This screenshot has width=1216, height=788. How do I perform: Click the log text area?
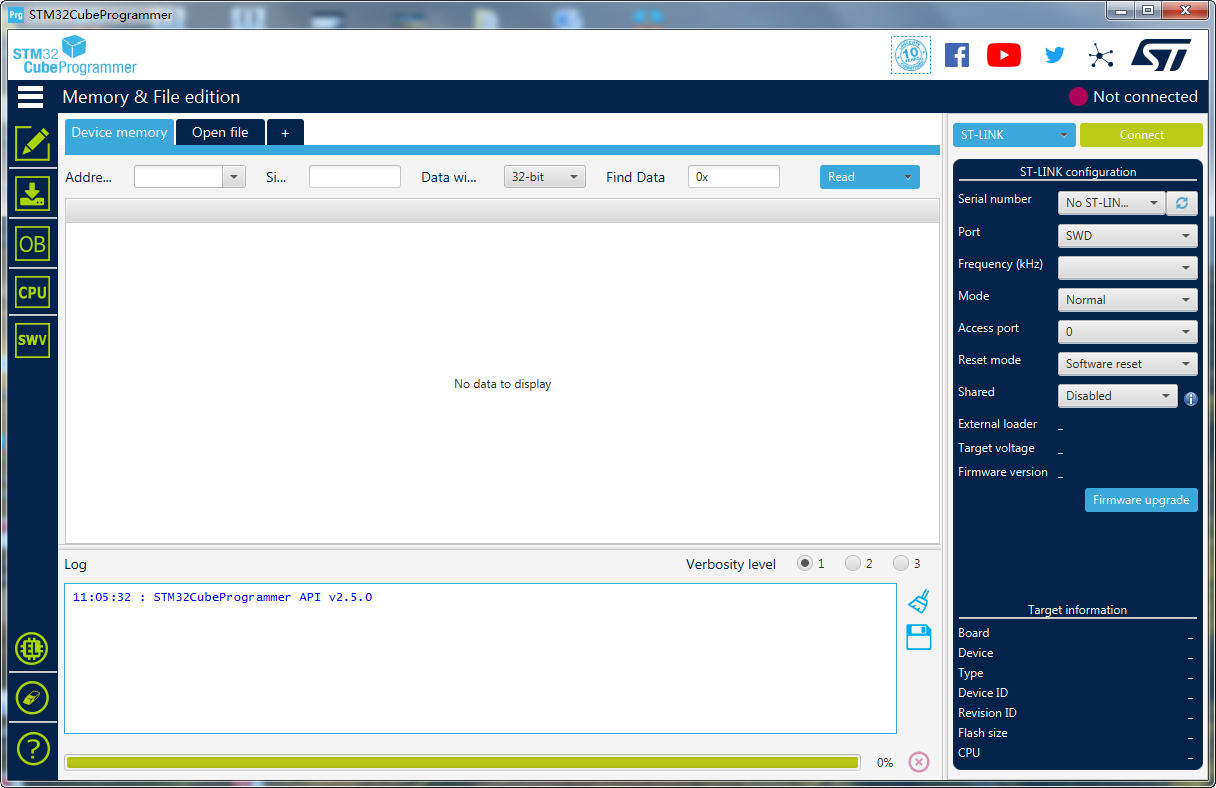(x=480, y=658)
